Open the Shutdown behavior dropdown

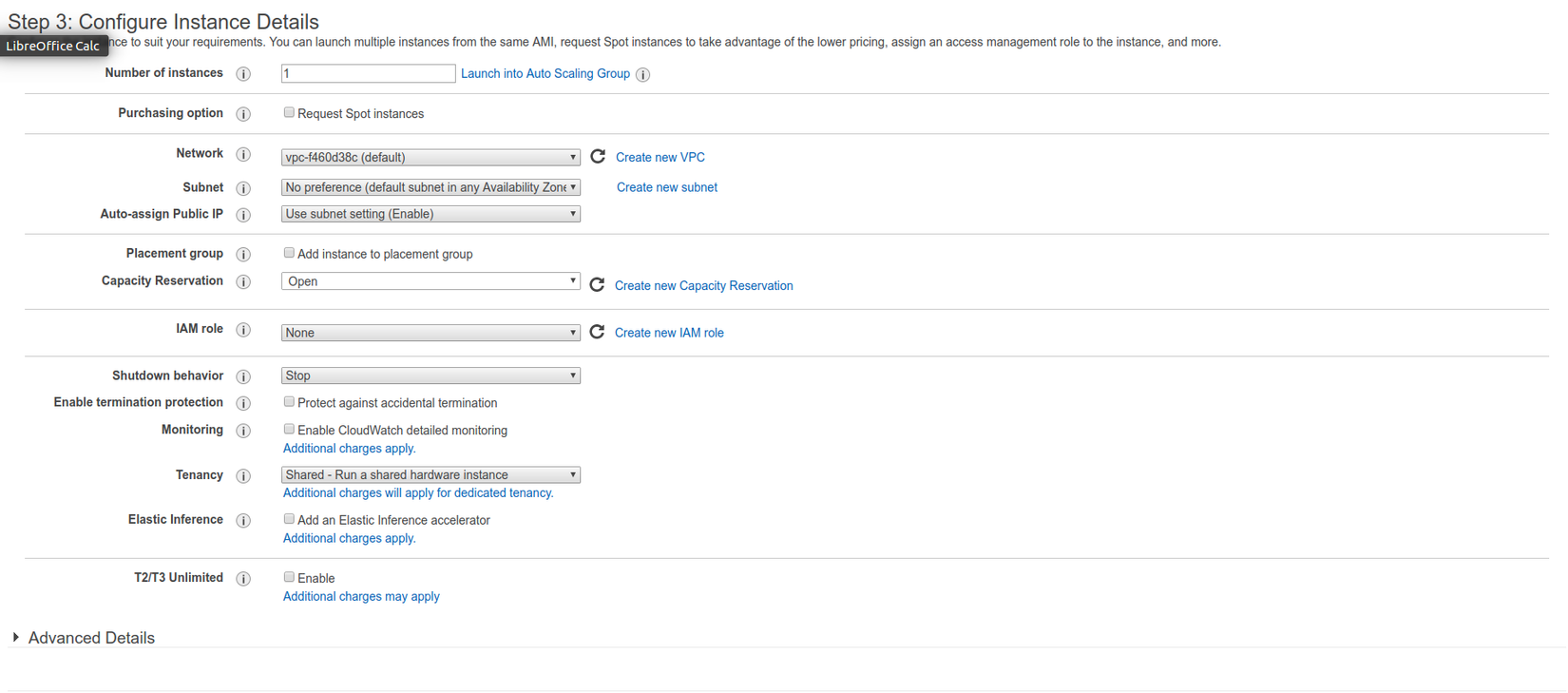point(430,375)
